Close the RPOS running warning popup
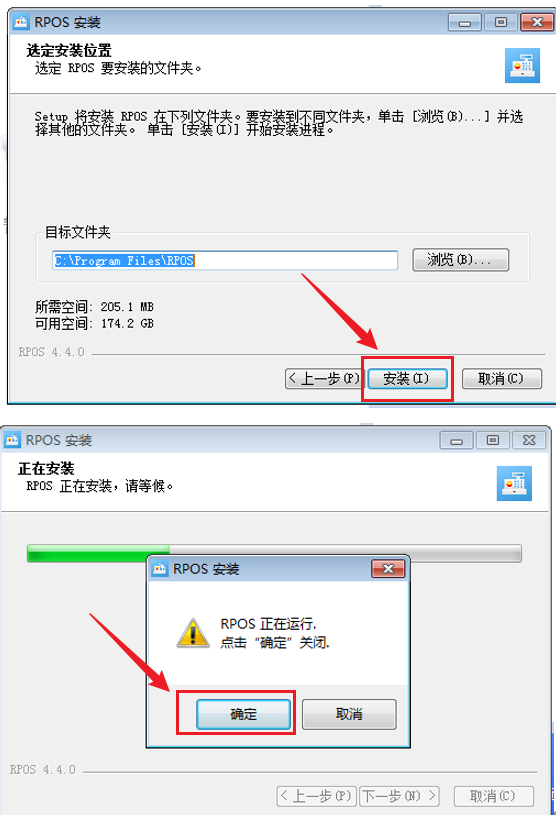This screenshot has height=815, width=556. [x=388, y=569]
